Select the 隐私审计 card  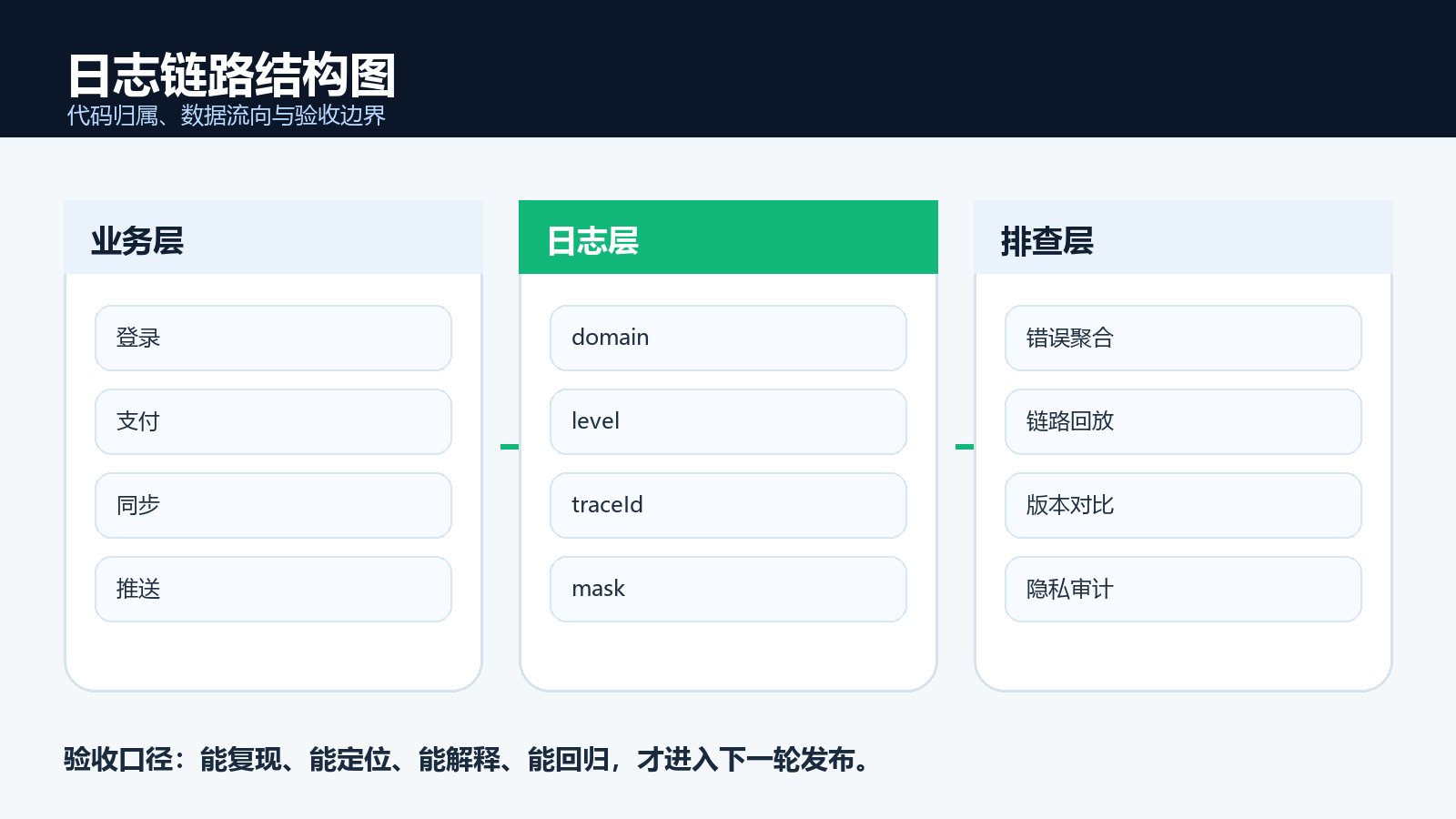[x=1183, y=589]
